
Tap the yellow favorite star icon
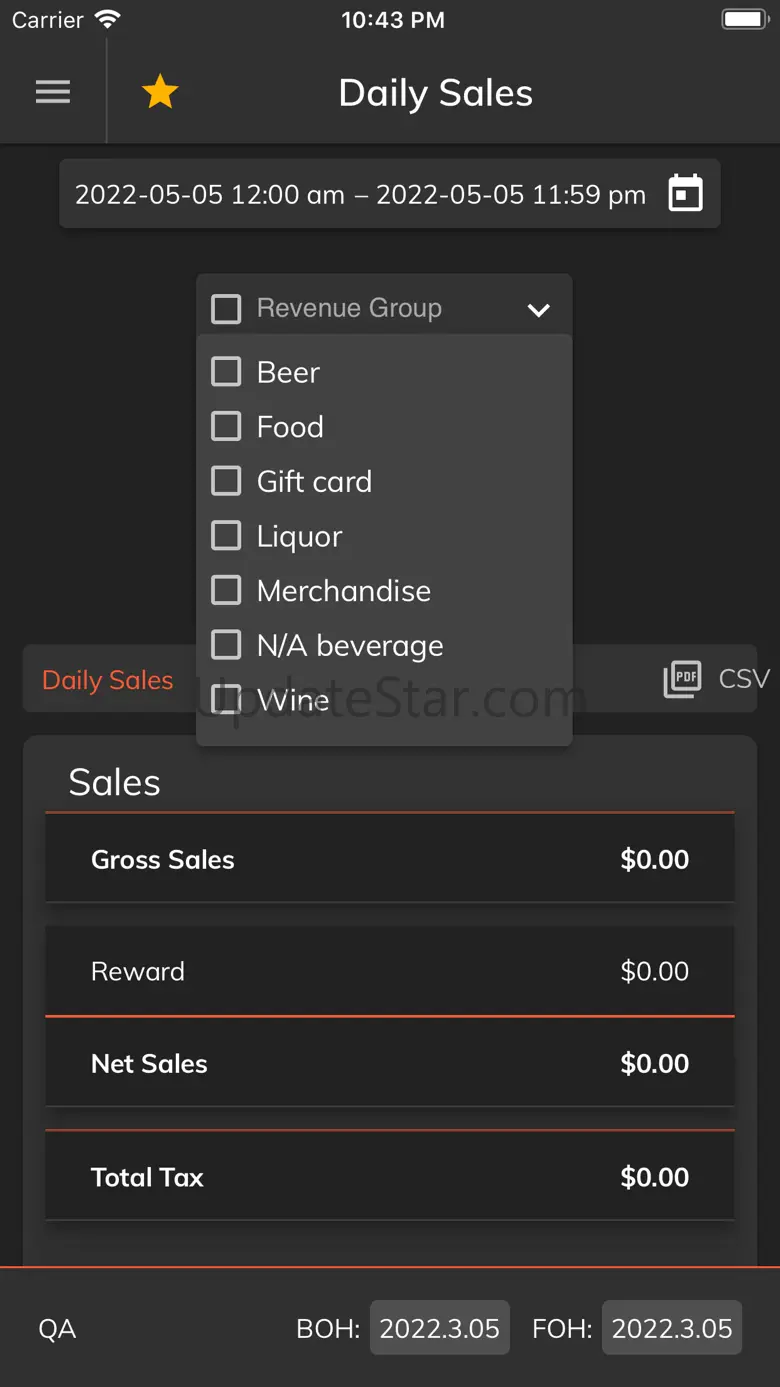[160, 93]
